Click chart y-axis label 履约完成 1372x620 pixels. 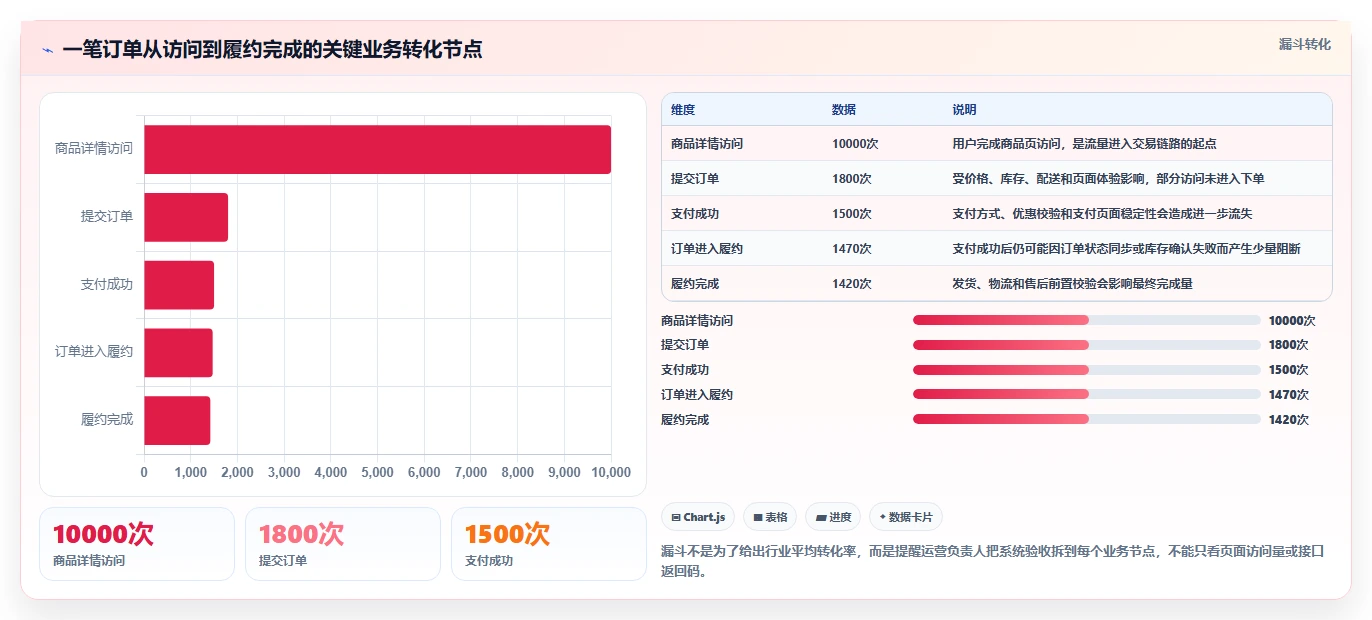click(107, 420)
